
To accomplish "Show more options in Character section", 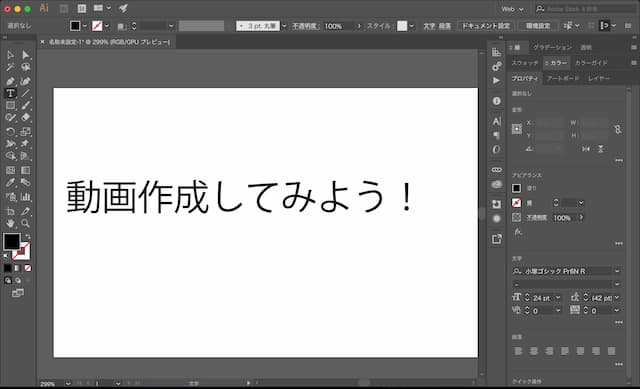I will [x=619, y=322].
